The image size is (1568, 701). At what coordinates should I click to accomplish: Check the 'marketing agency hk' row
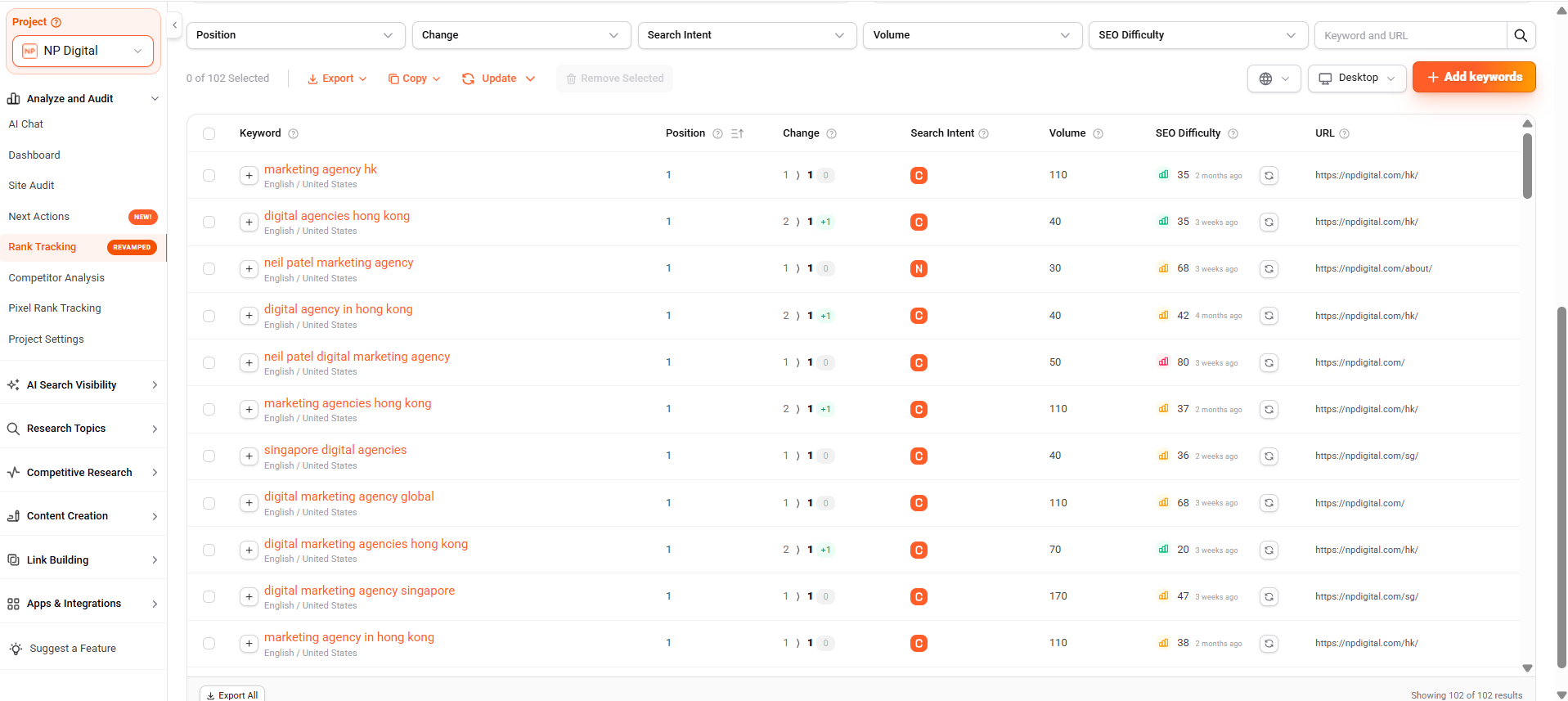209,176
